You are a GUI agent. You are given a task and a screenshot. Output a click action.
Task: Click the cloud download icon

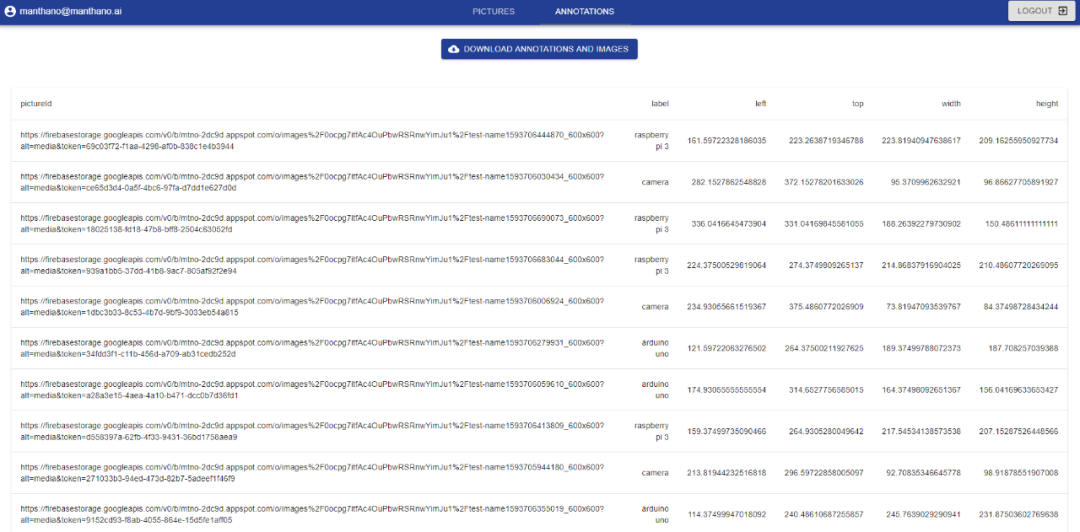(454, 50)
